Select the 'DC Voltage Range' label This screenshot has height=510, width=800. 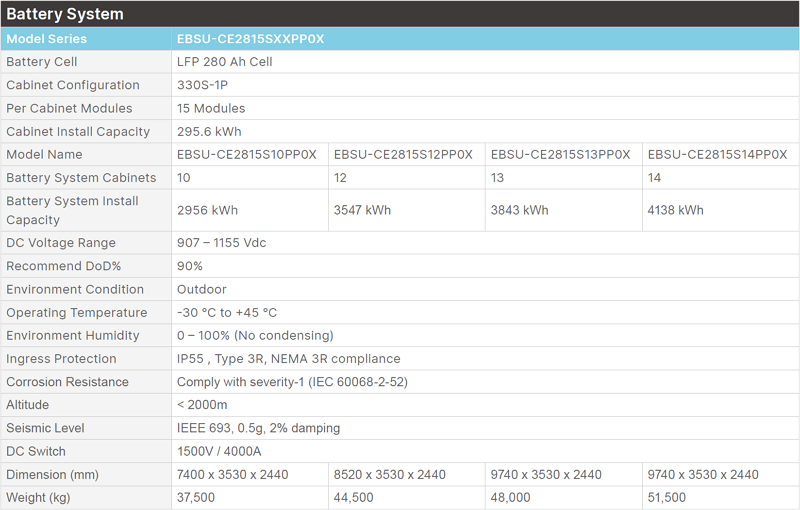click(61, 243)
